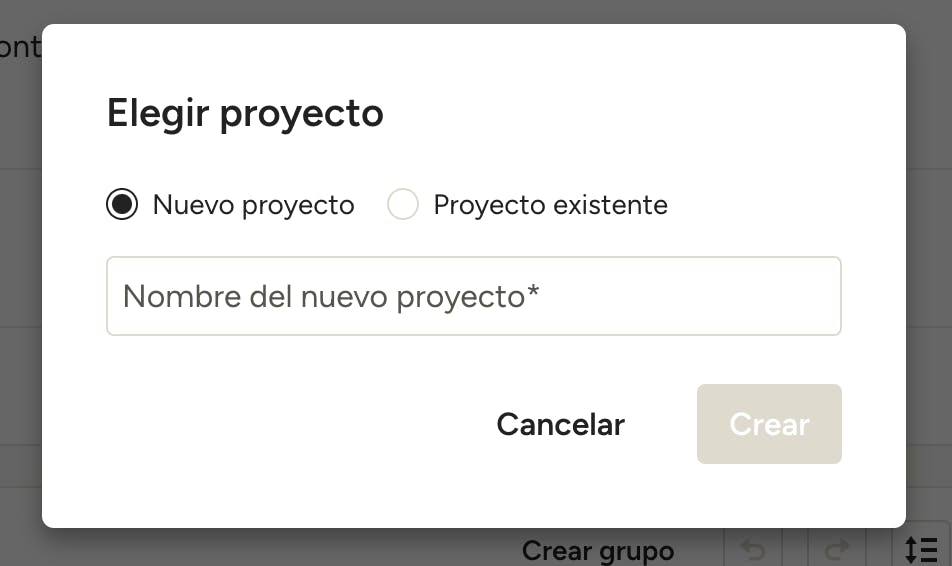This screenshot has width=952, height=566.
Task: Hit the forward curved arrow in the toolbar
Action: click(836, 549)
